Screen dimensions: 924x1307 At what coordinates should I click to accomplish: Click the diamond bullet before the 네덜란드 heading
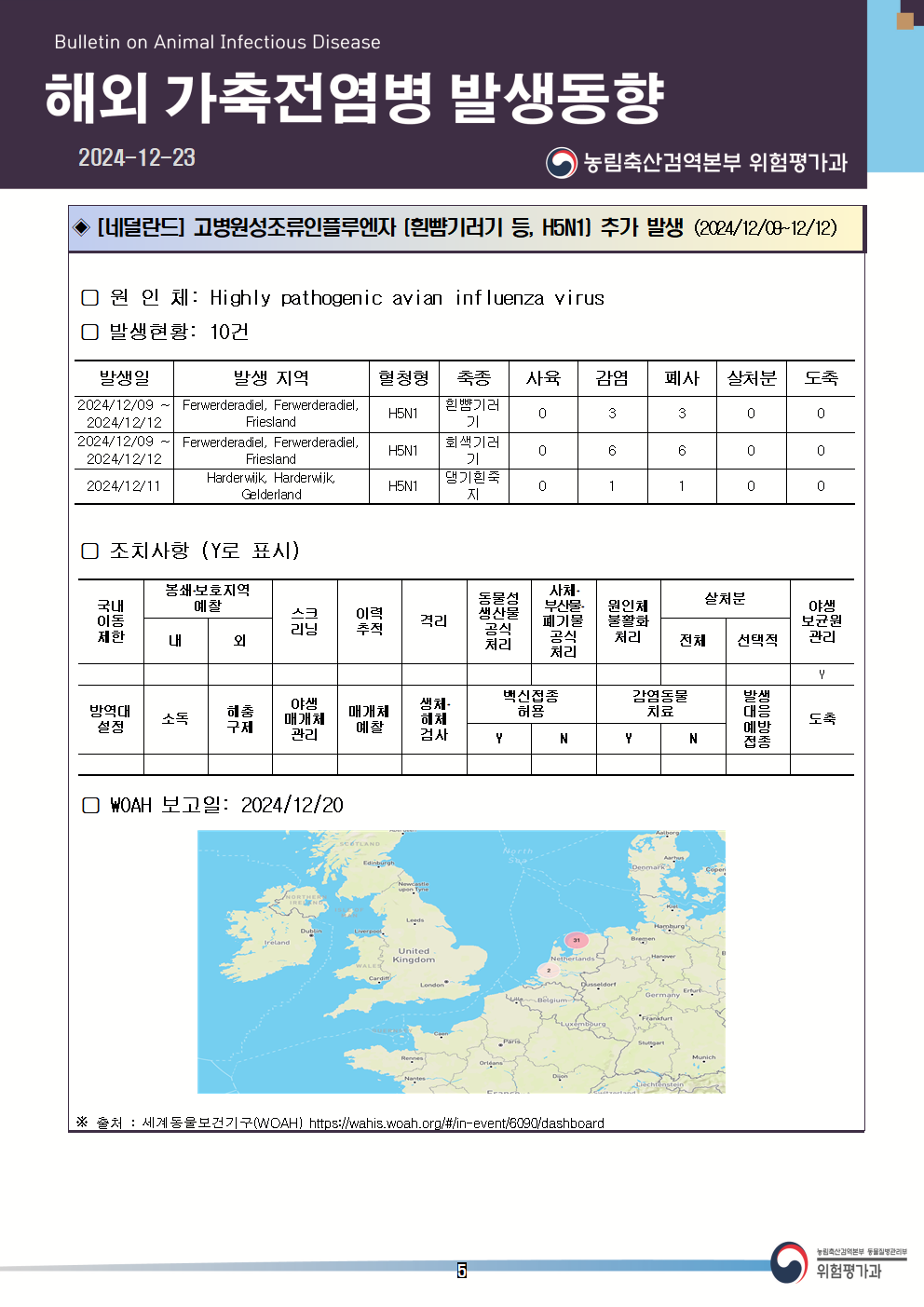tap(82, 227)
